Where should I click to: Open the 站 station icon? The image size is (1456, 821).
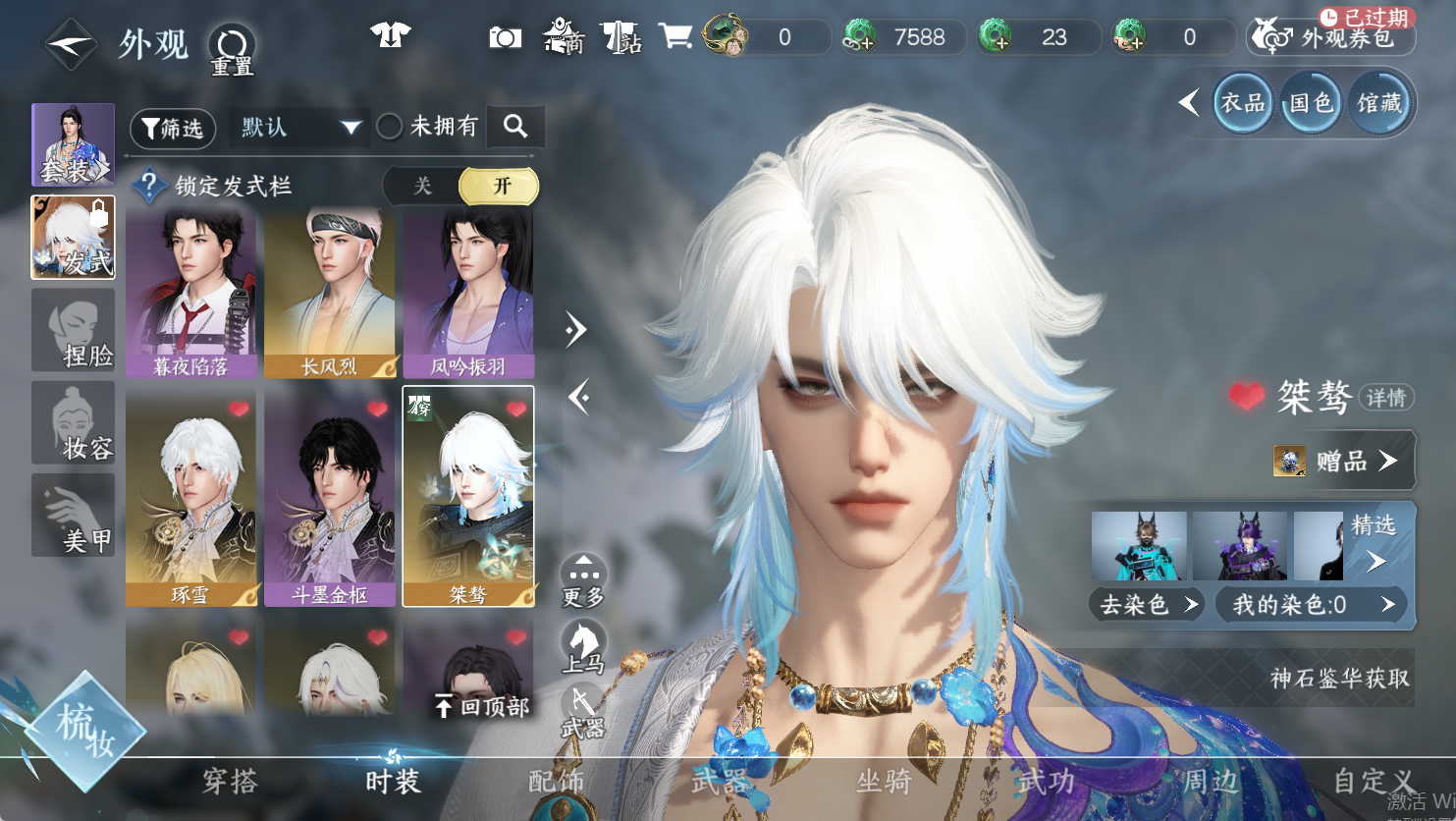(x=620, y=37)
